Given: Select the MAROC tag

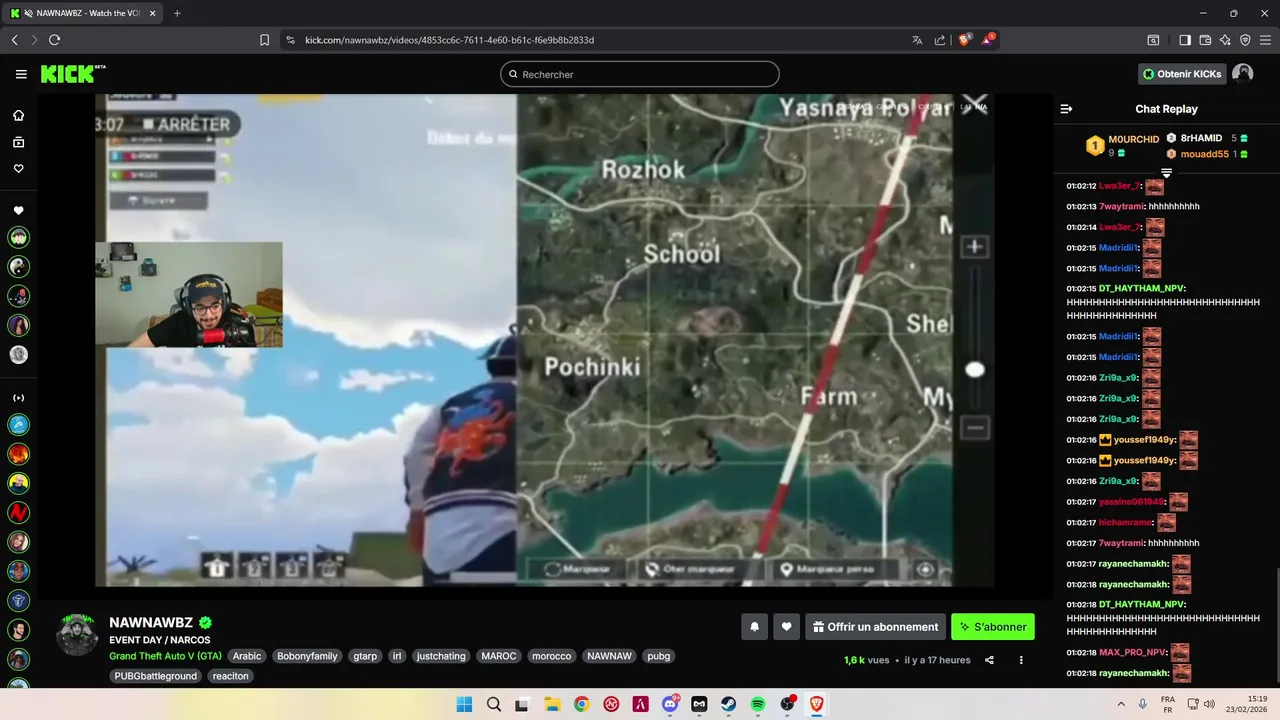Looking at the screenshot, I should (498, 656).
